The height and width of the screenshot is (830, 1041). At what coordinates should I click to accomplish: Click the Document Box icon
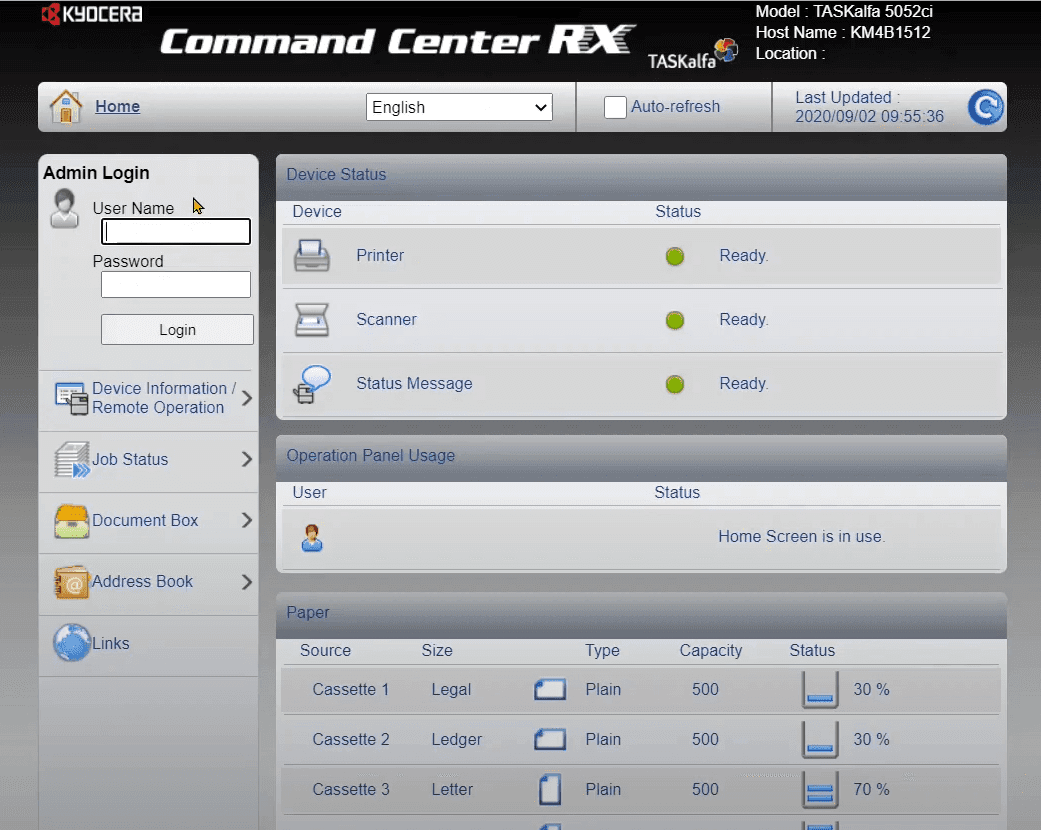[x=72, y=521]
